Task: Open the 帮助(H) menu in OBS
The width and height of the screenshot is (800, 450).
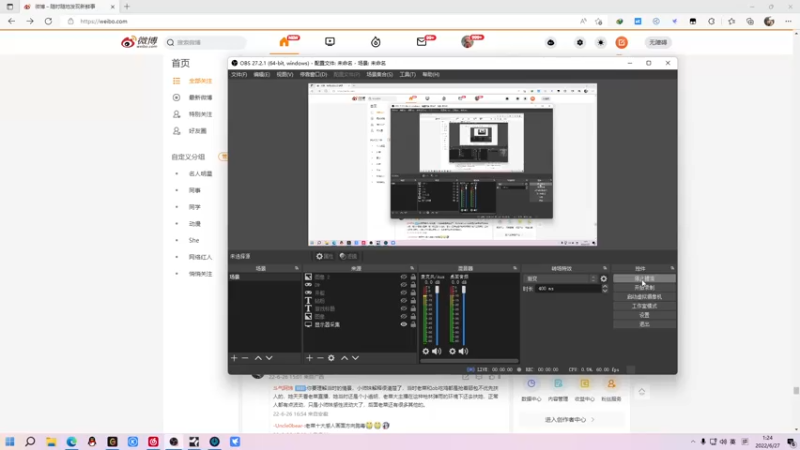Action: coord(431,74)
